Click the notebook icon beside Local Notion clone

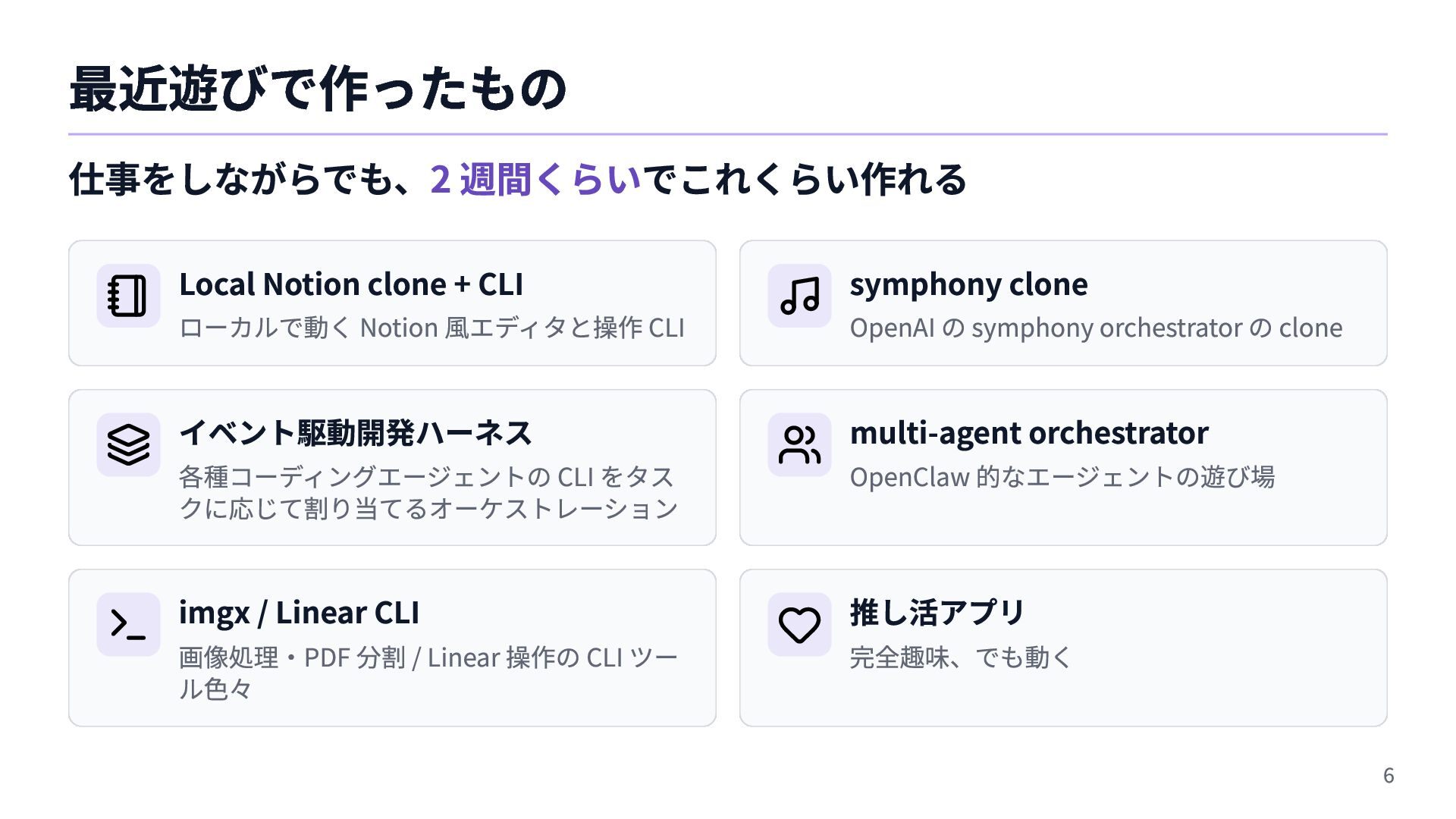point(127,296)
